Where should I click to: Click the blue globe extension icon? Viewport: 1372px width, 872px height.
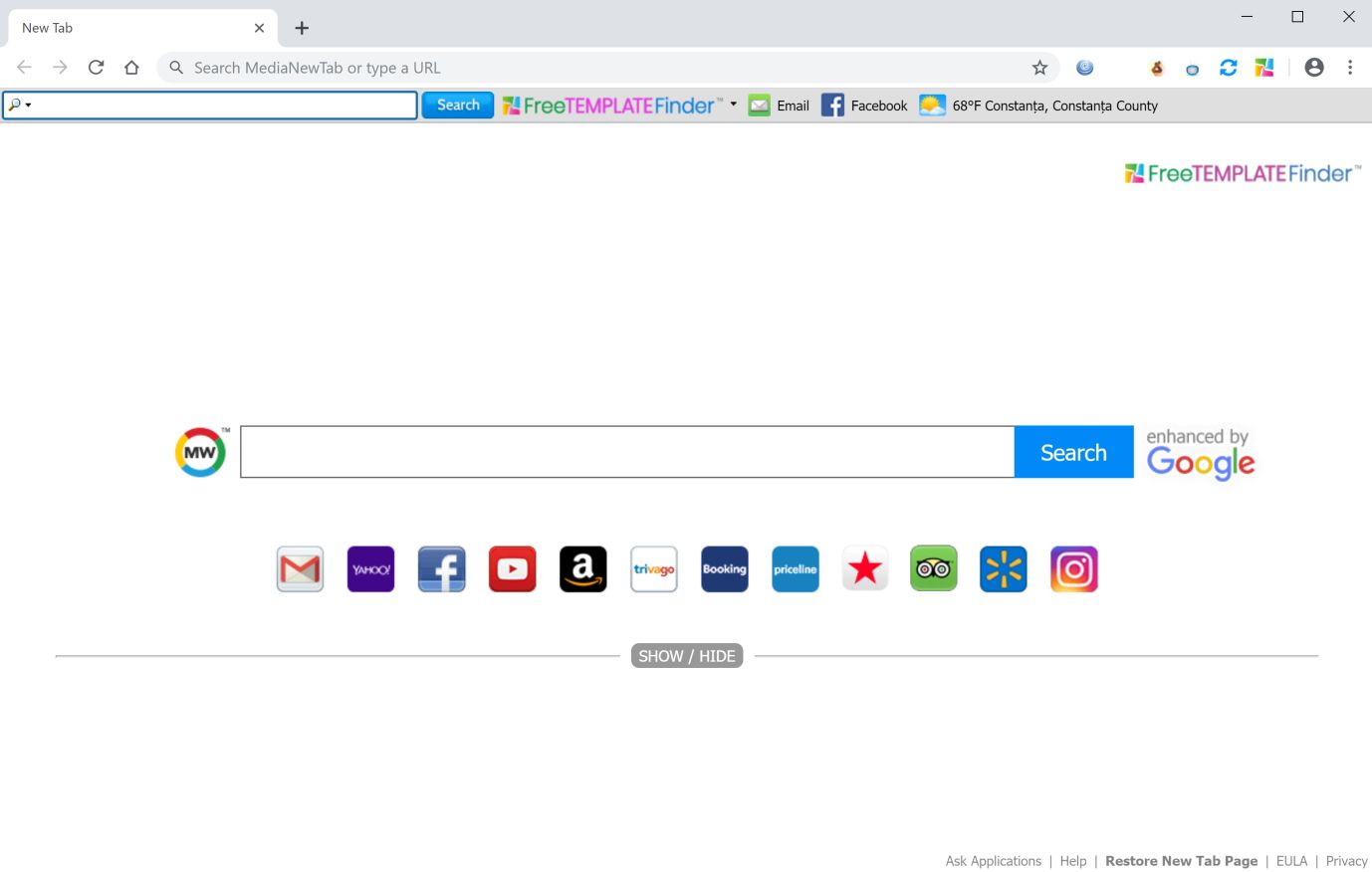point(1085,68)
